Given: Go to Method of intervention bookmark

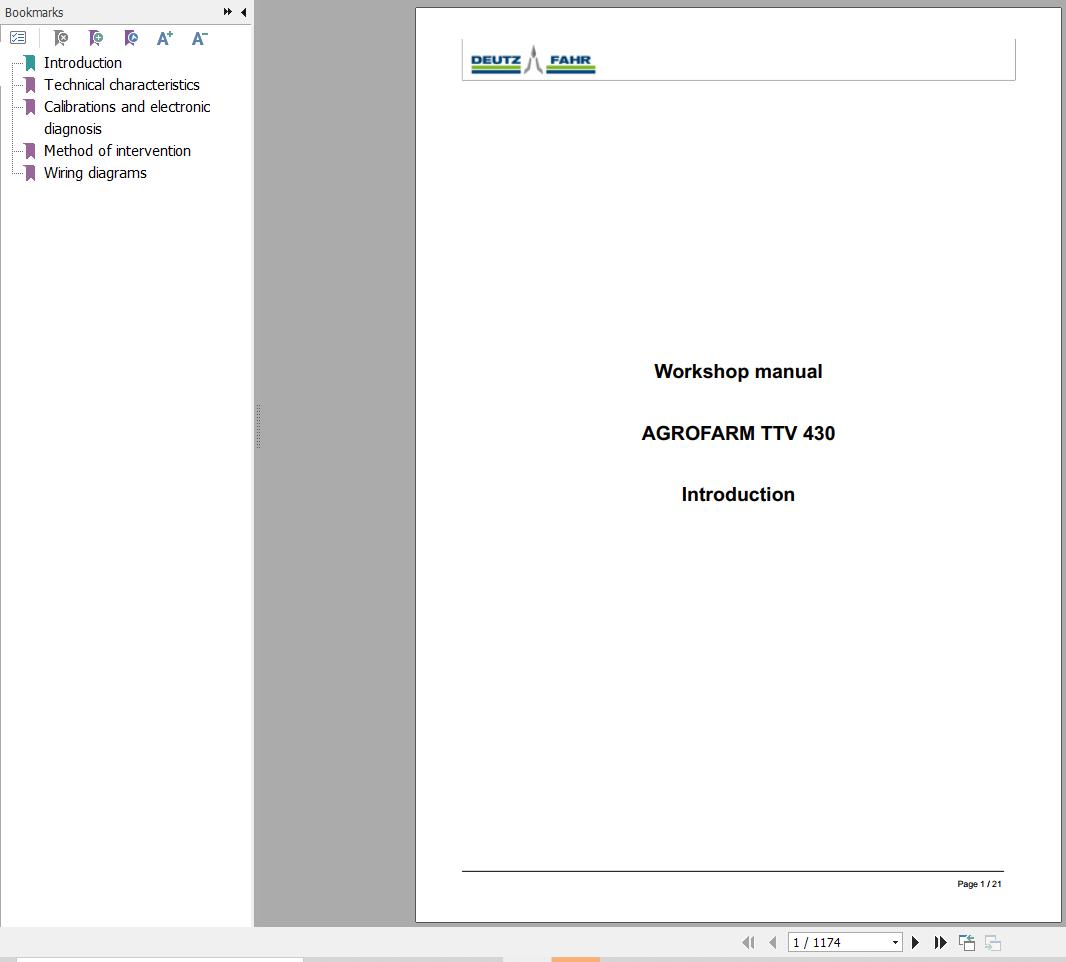Looking at the screenshot, I should click(x=117, y=151).
